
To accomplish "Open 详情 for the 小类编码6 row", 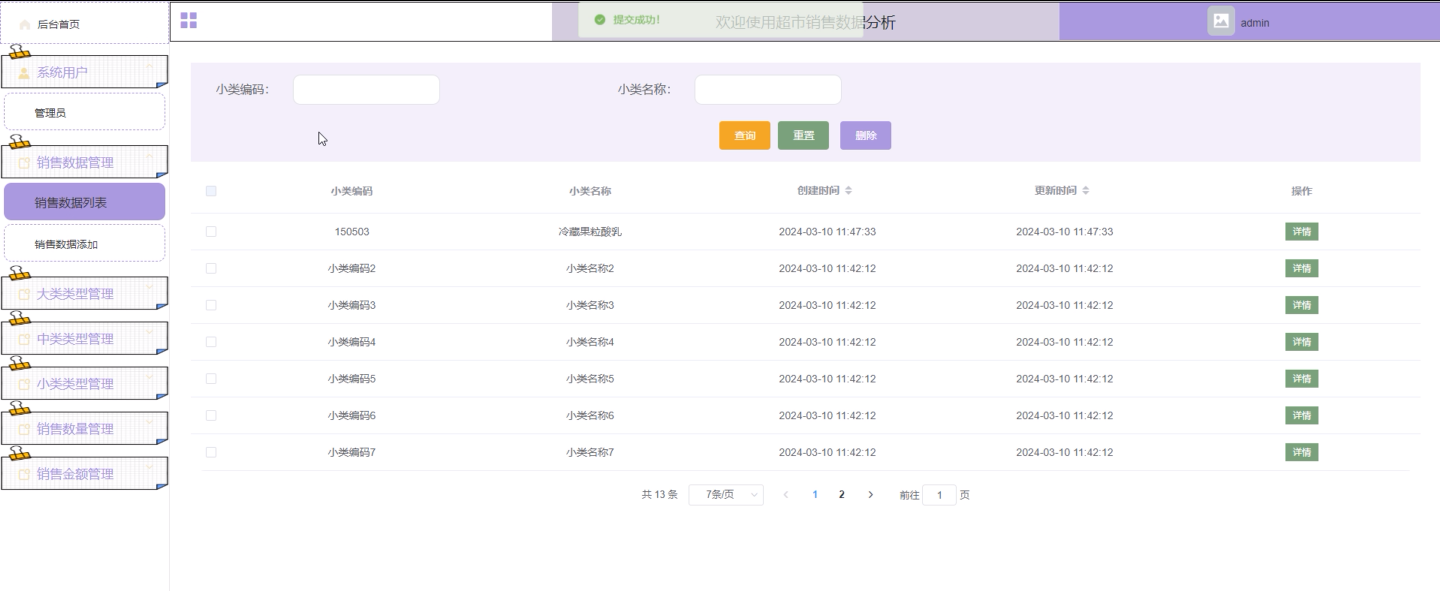I will tap(1302, 415).
